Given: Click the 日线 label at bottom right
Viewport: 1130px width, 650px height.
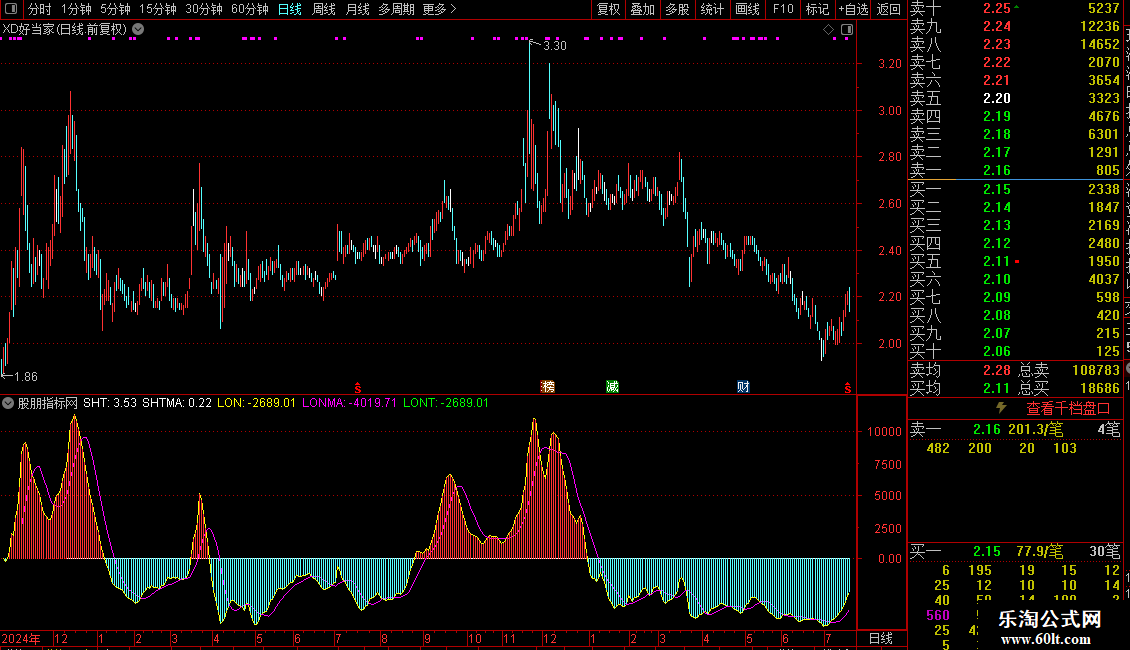Looking at the screenshot, I should pyautogui.click(x=881, y=638).
